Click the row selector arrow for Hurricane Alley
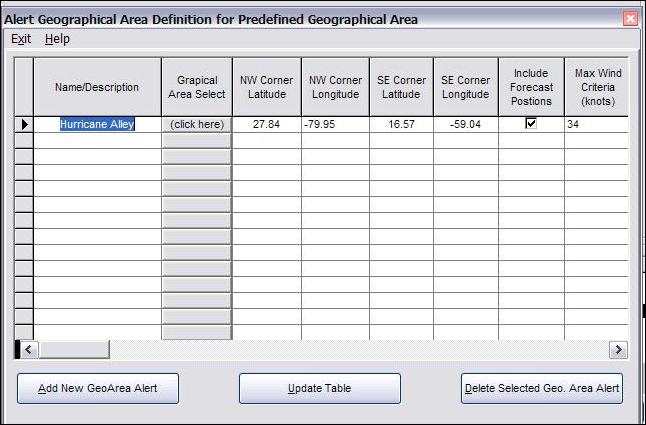This screenshot has height=425, width=646. click(x=25, y=125)
